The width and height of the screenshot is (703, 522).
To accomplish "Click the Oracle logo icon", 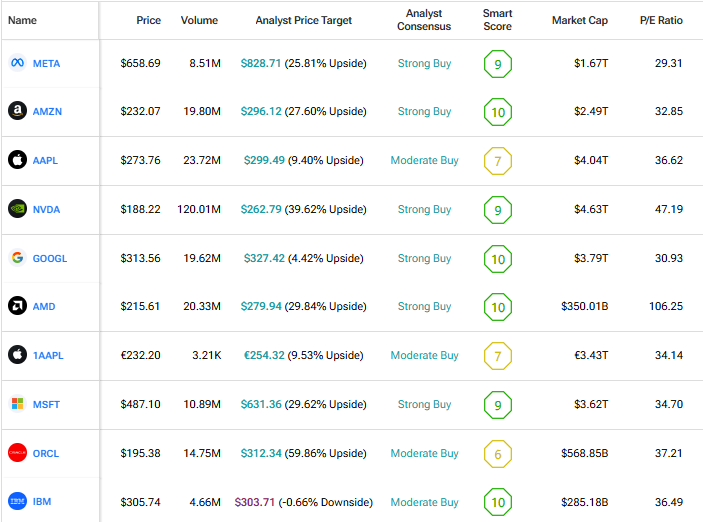I will (17, 453).
